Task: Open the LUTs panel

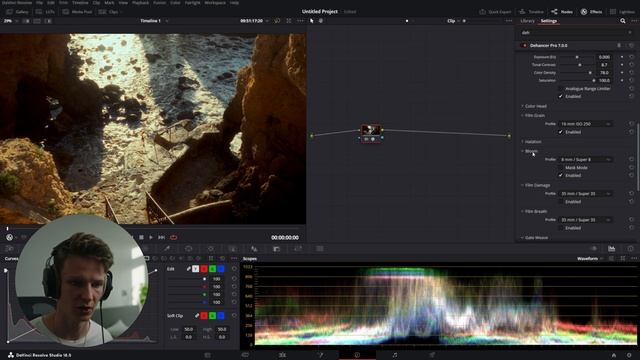Action: 45,12
